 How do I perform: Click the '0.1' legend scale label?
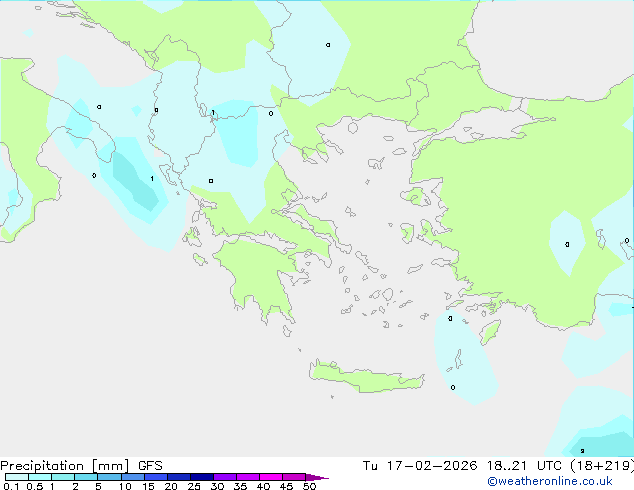[x=11, y=486]
